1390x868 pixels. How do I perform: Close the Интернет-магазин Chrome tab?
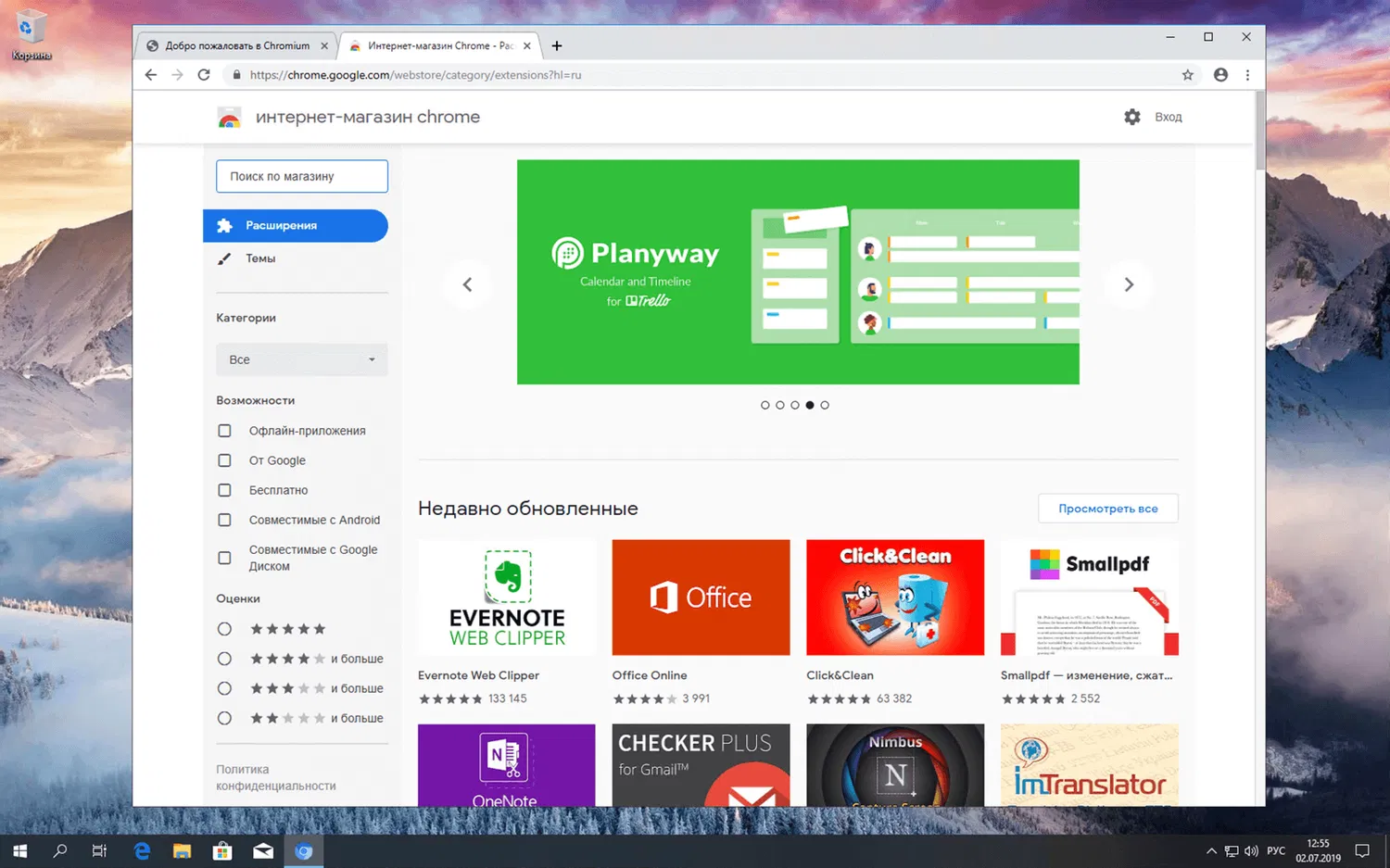pyautogui.click(x=526, y=45)
